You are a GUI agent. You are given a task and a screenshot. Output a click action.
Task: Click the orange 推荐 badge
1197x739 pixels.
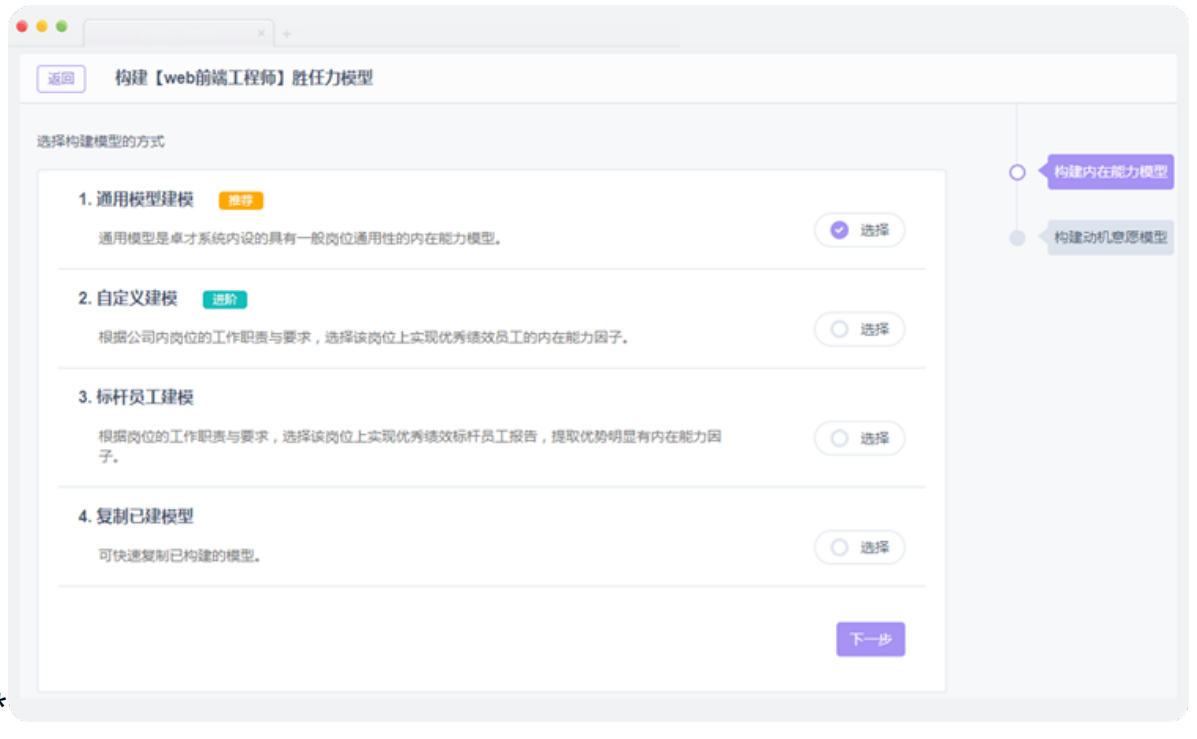[240, 200]
